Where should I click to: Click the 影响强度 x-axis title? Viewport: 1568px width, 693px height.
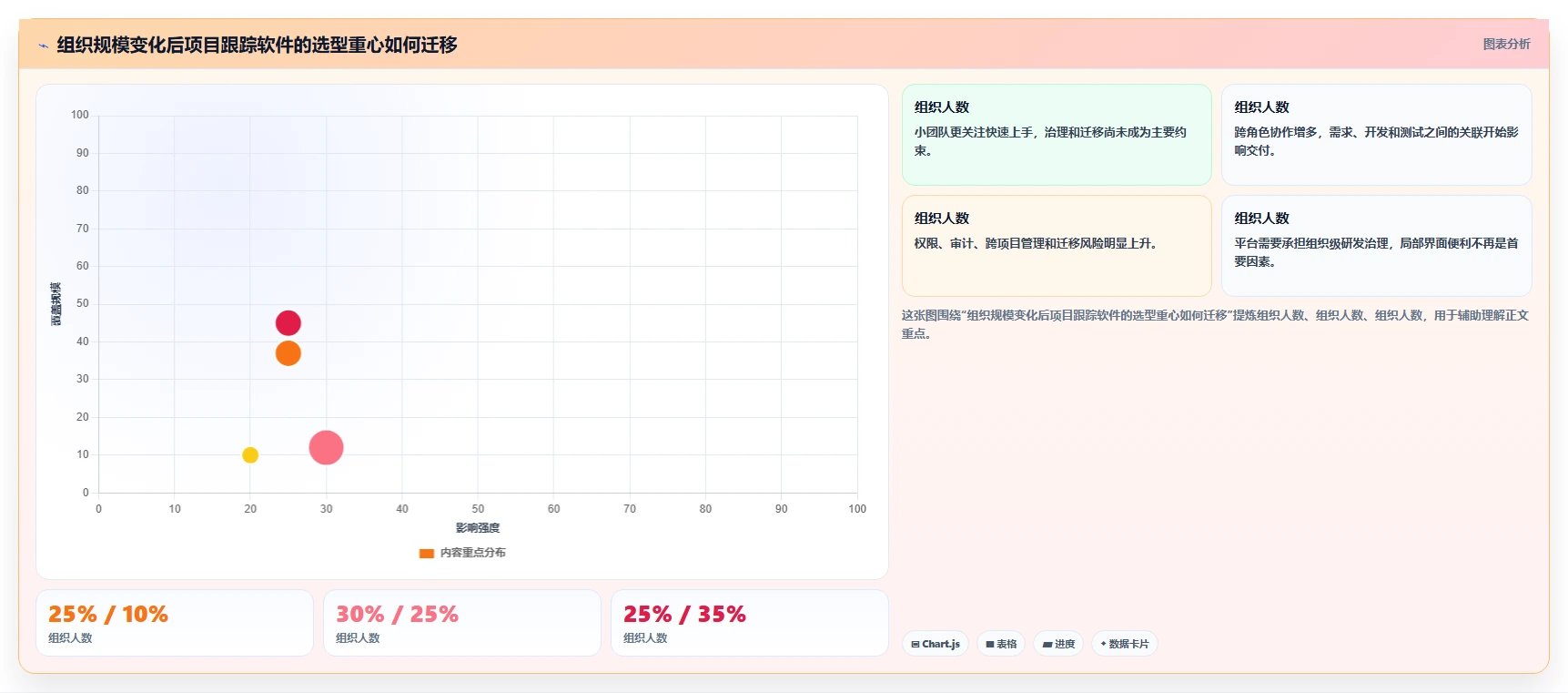478,528
